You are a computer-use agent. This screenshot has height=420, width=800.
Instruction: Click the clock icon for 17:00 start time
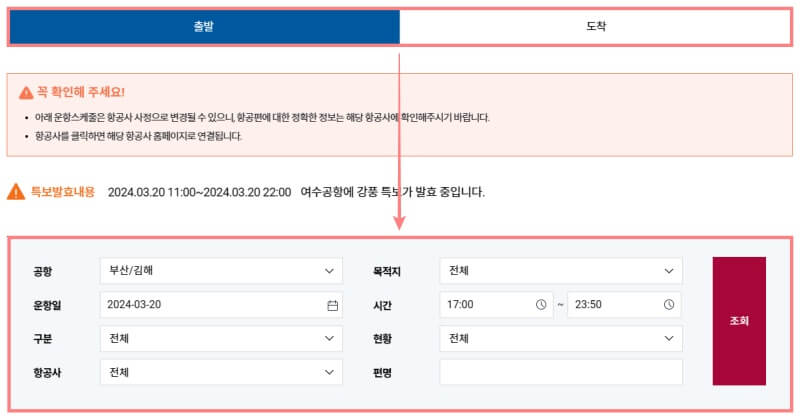pyautogui.click(x=541, y=305)
